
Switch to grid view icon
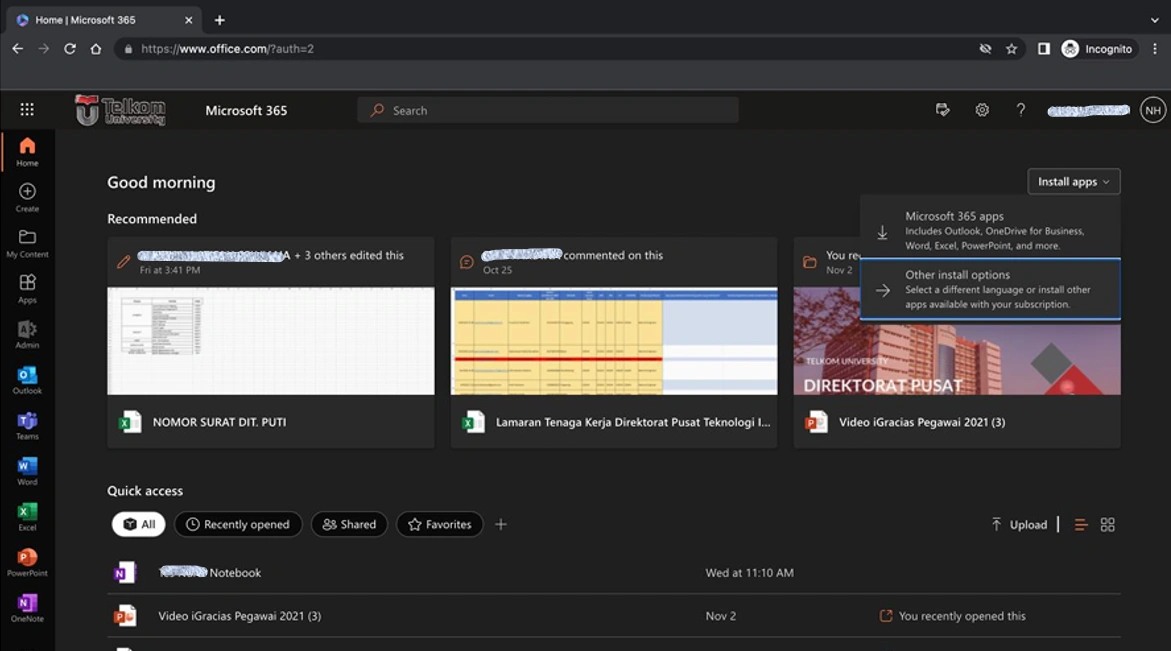[1108, 525]
